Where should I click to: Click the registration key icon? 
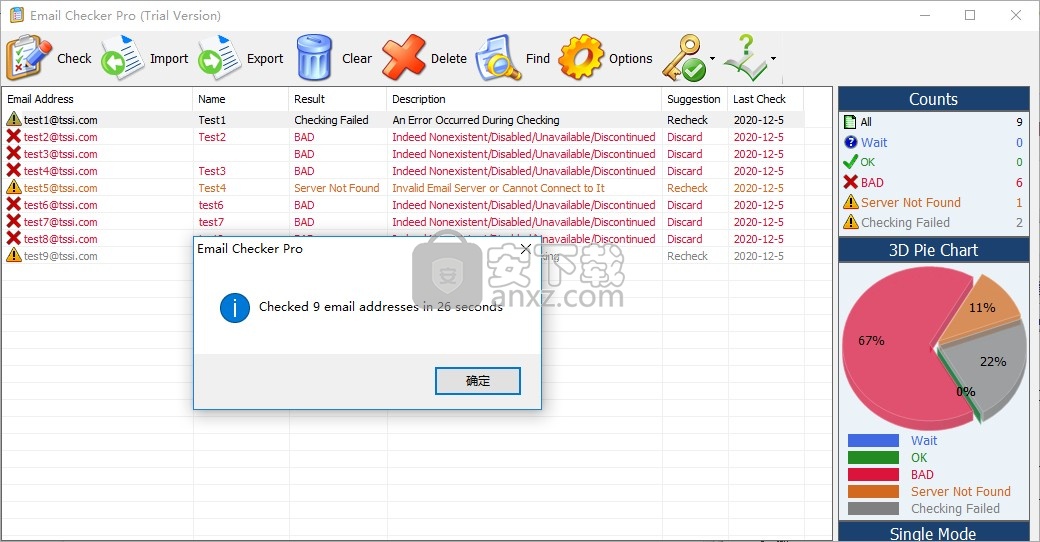(684, 58)
